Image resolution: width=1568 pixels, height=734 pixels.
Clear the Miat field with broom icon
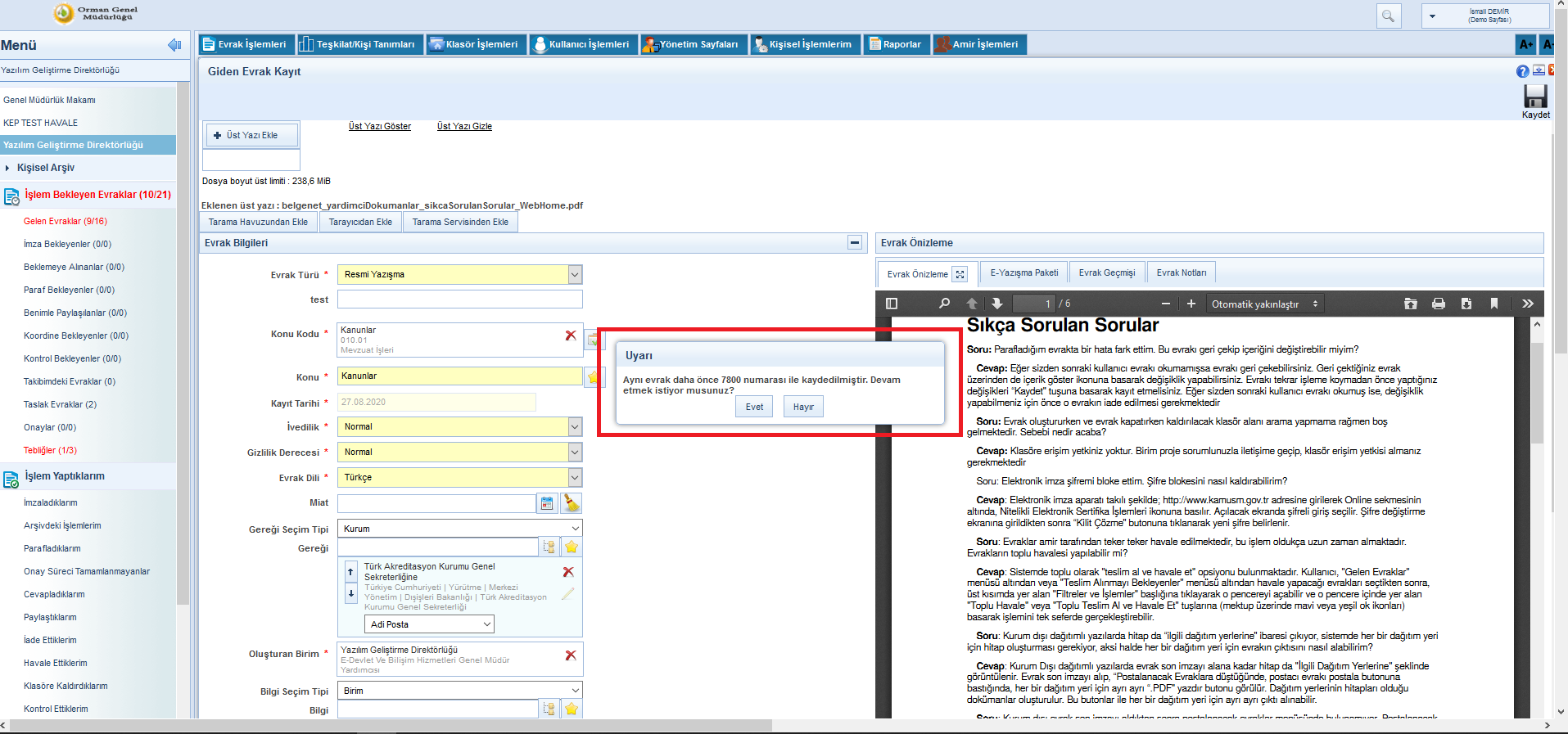572,503
